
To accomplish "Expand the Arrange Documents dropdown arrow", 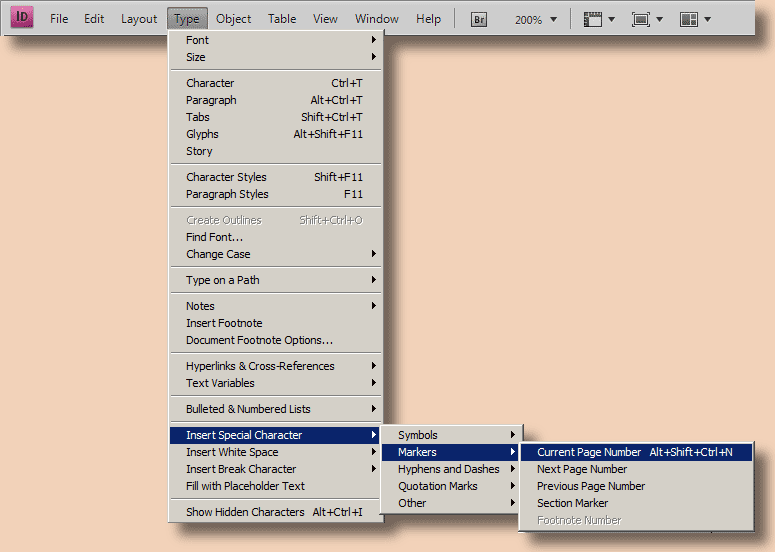I will tap(708, 19).
